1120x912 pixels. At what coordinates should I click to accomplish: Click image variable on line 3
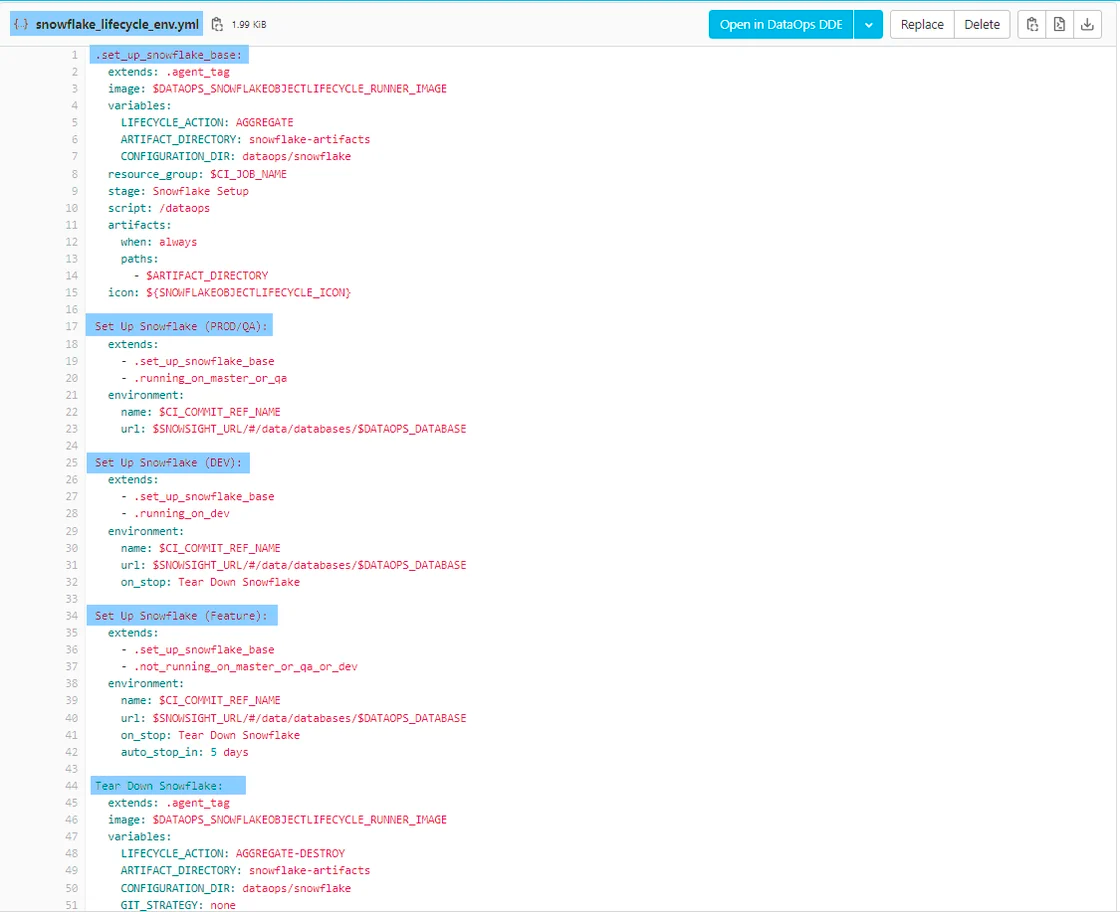[299, 89]
